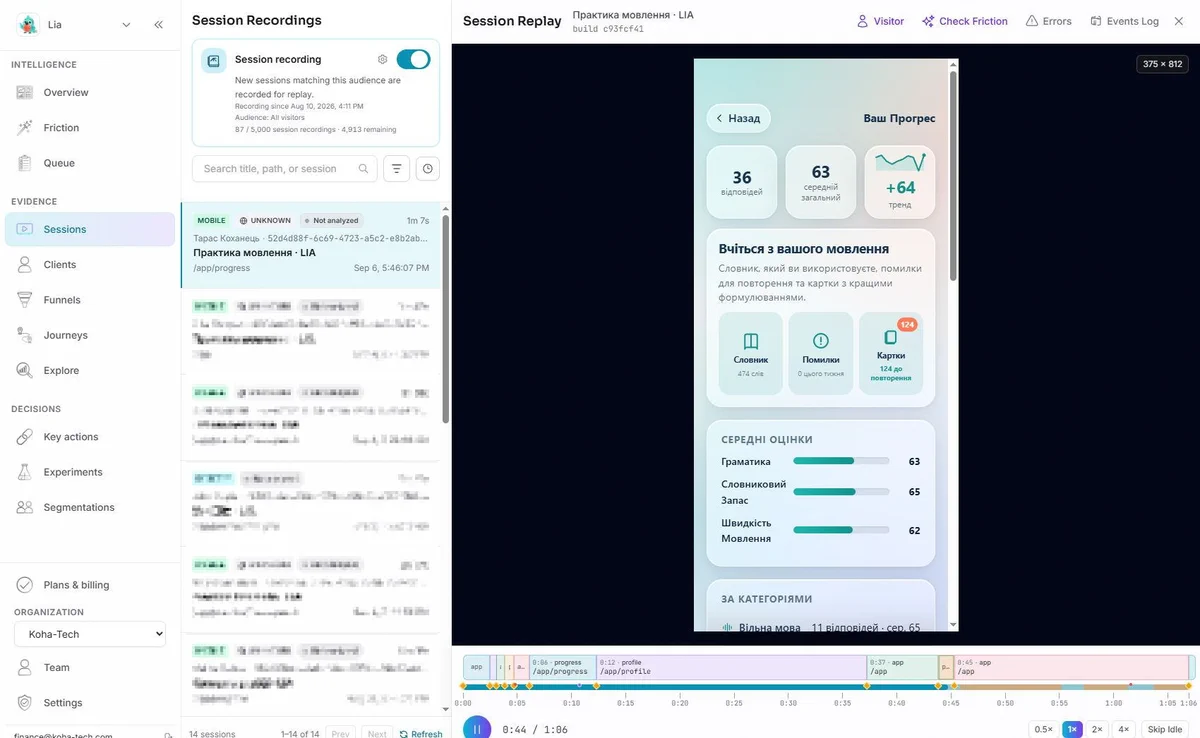This screenshot has width=1200, height=738.
Task: Click the replay progress bar near 0:25
Action: (734, 686)
